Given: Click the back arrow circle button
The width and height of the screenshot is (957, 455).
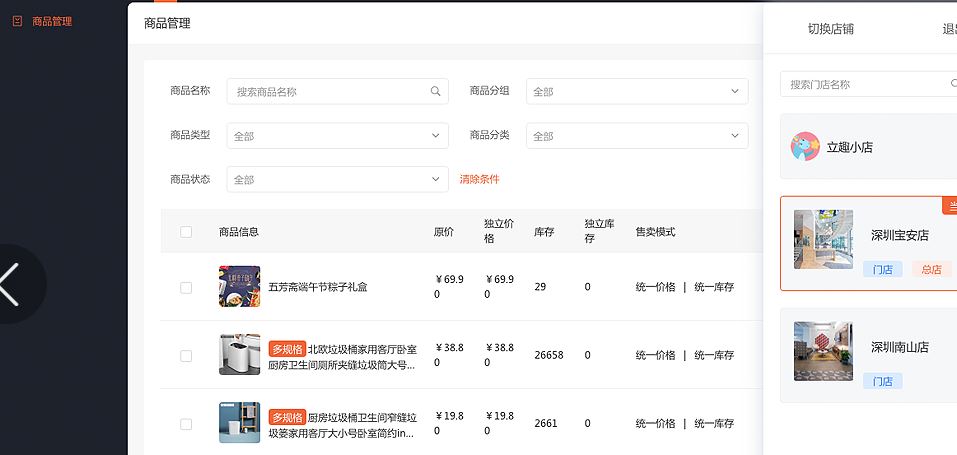Looking at the screenshot, I should click(x=12, y=284).
